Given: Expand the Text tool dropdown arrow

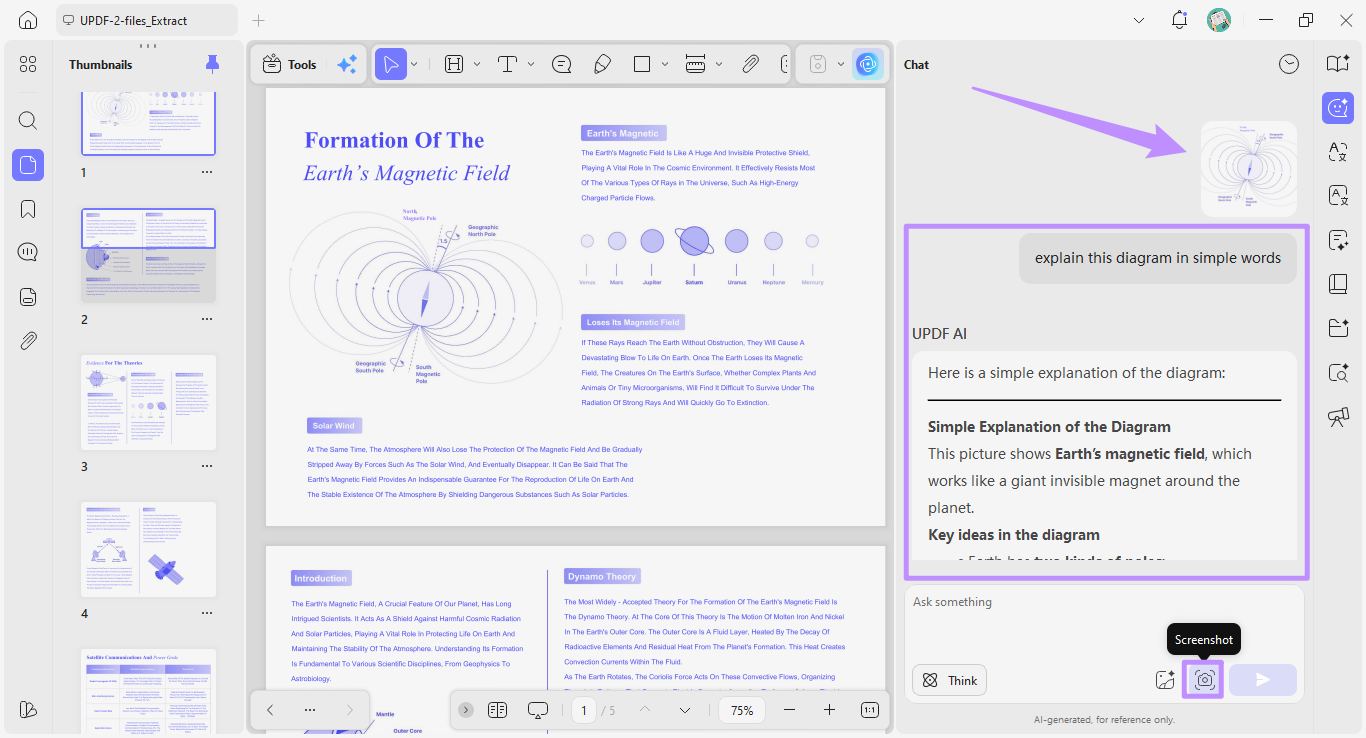Looking at the screenshot, I should (531, 64).
